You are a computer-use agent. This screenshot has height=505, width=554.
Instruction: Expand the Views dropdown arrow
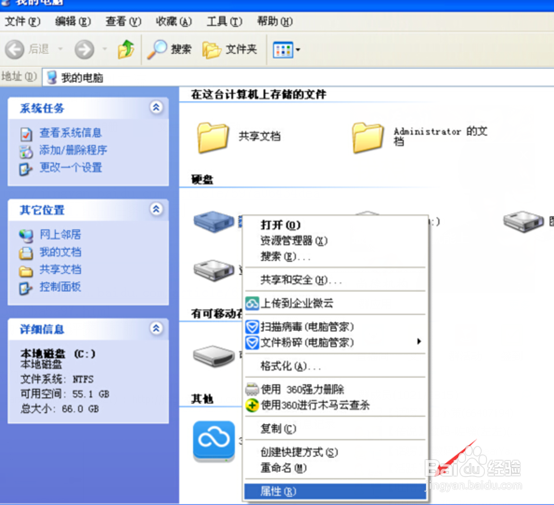pyautogui.click(x=298, y=49)
